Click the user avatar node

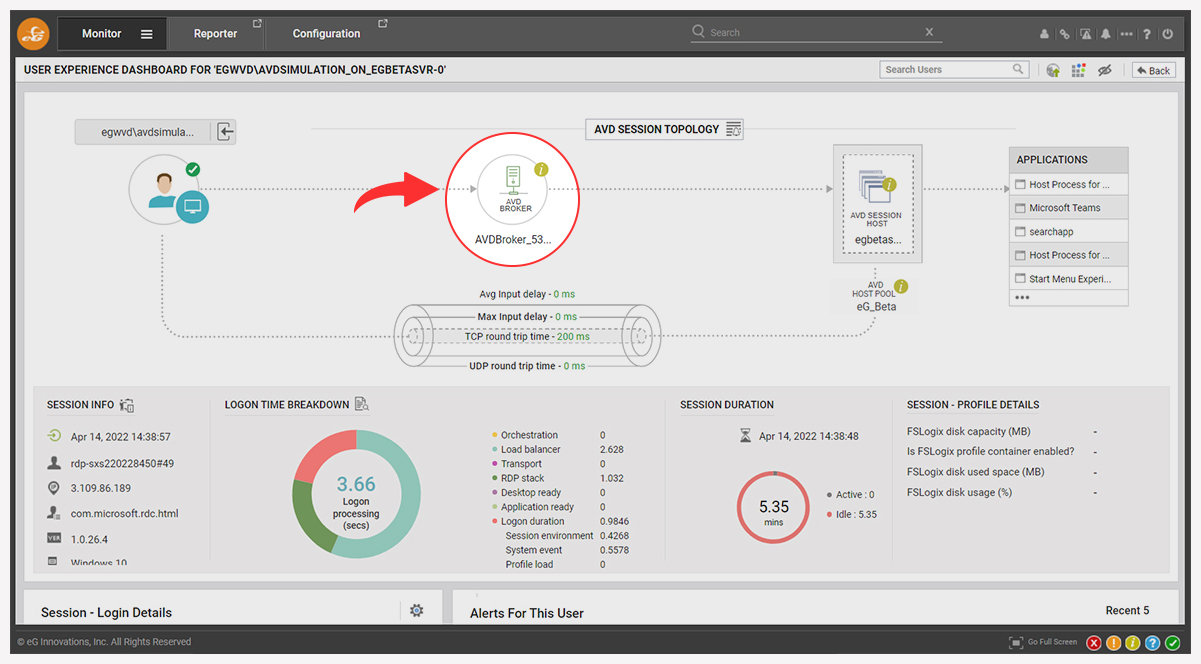162,189
